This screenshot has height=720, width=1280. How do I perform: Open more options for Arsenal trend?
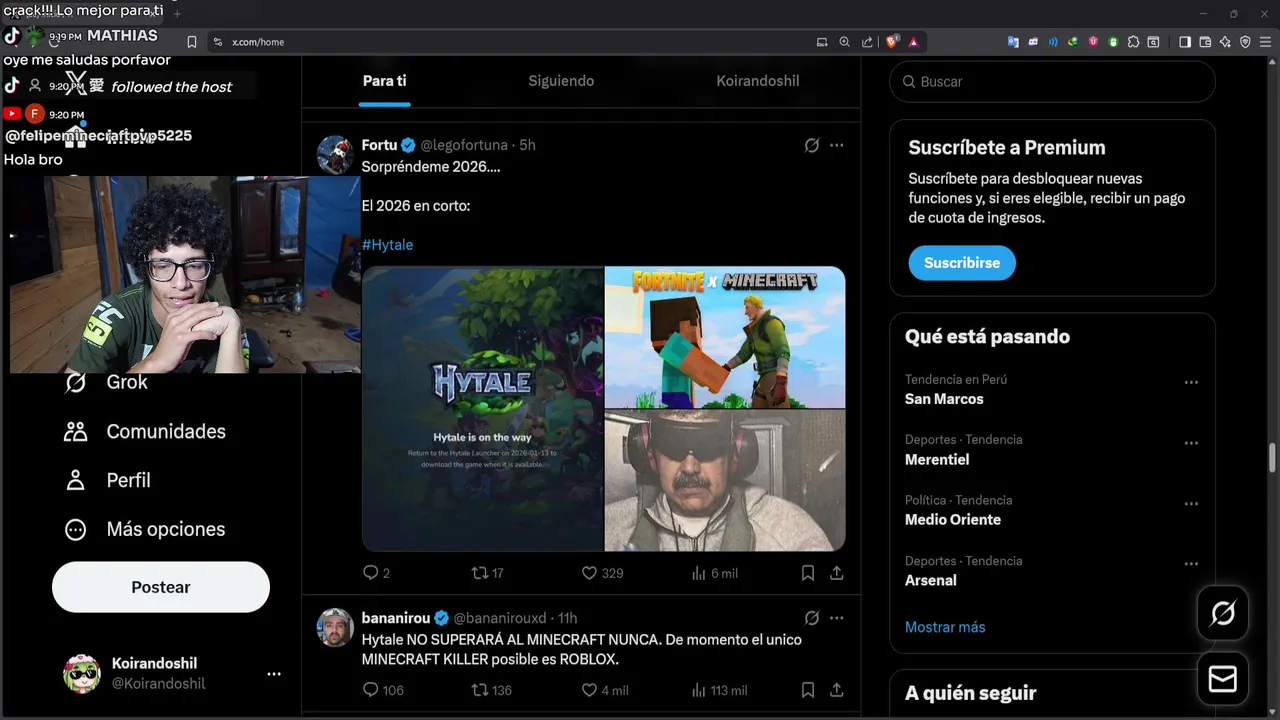(x=1191, y=564)
